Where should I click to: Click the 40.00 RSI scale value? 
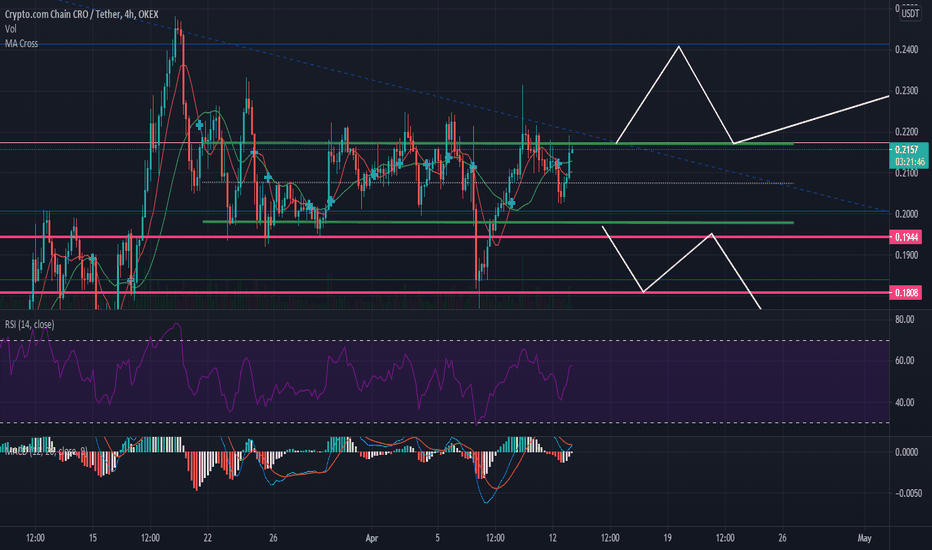905,403
